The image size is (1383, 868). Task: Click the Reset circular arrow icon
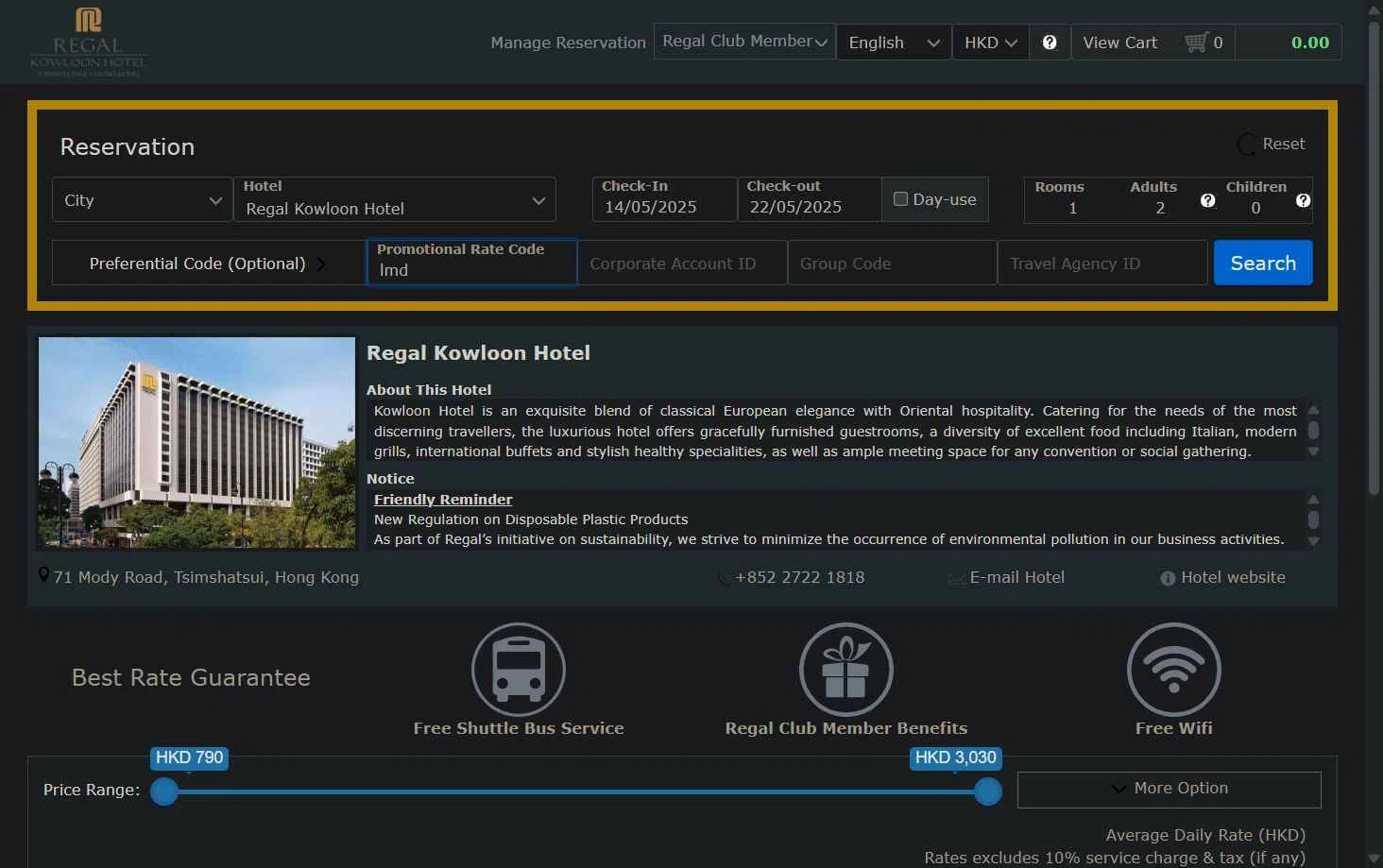pos(1247,145)
